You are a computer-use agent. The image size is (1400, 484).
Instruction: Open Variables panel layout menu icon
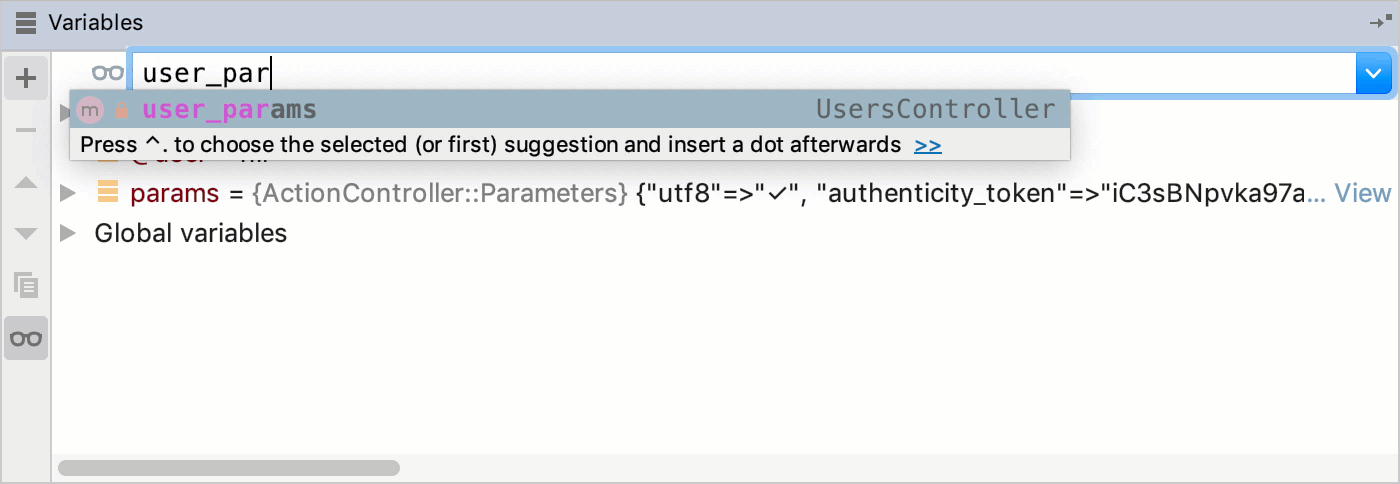click(x=27, y=22)
